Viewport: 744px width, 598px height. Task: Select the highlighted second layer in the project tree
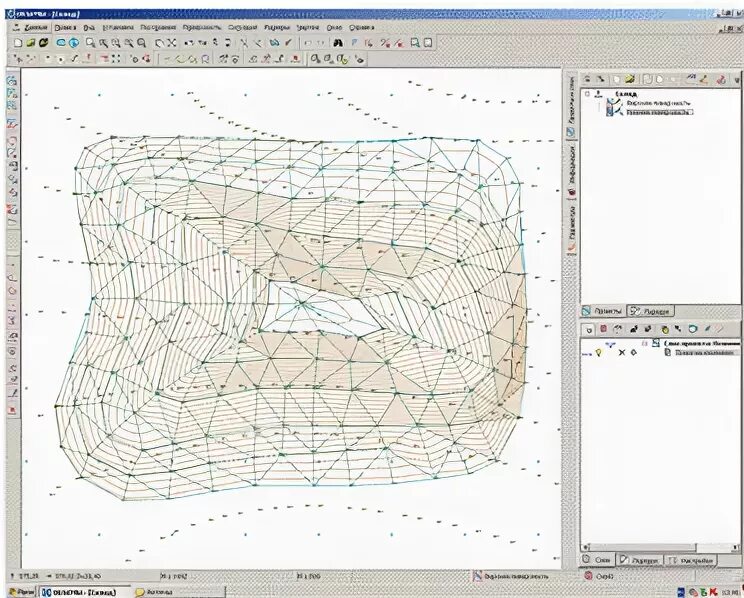click(x=660, y=112)
